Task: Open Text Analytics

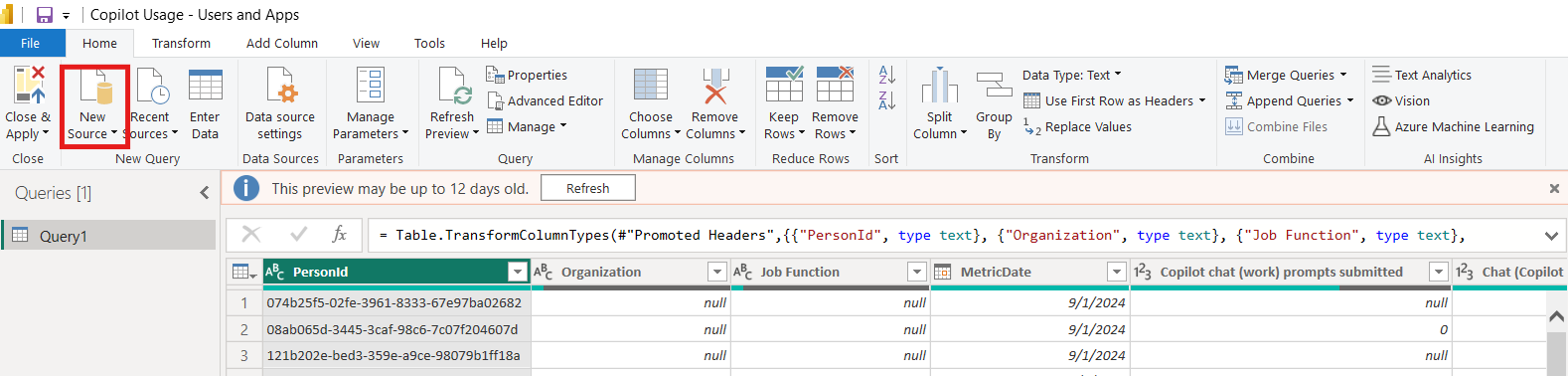Action: (1422, 75)
